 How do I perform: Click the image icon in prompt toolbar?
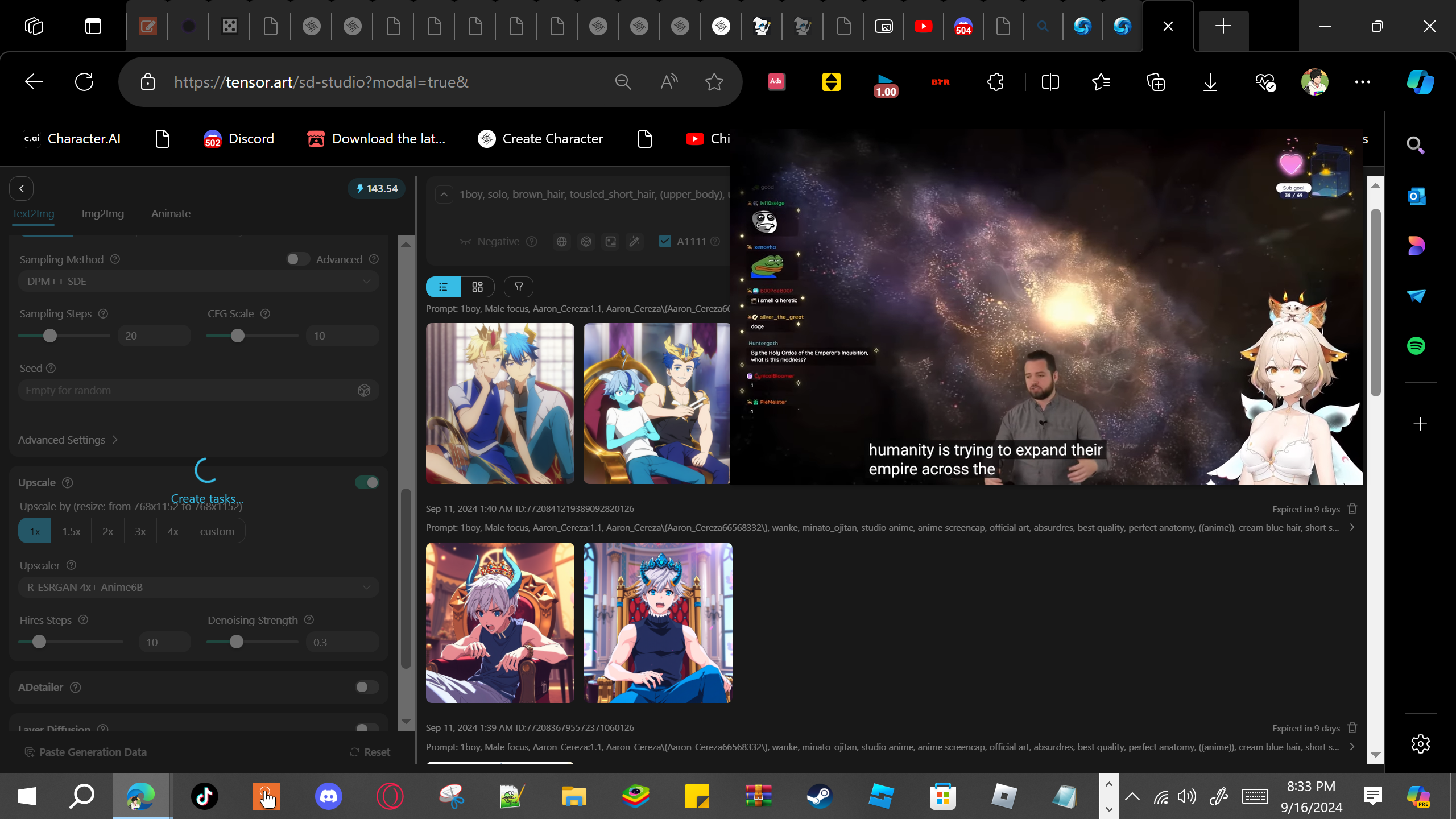coord(611,242)
